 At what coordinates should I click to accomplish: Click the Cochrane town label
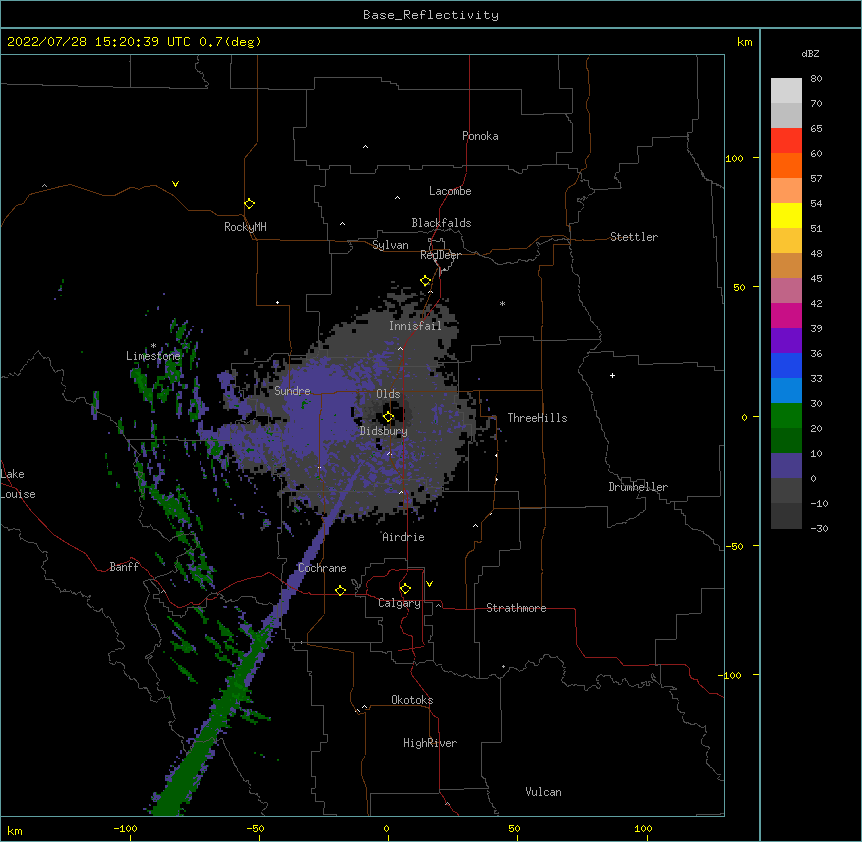tap(322, 568)
